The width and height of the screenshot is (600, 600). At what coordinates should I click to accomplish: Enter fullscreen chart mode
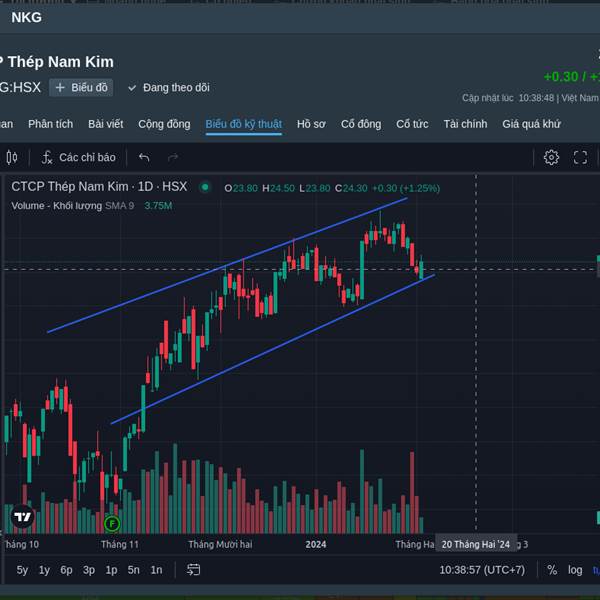pyautogui.click(x=580, y=157)
